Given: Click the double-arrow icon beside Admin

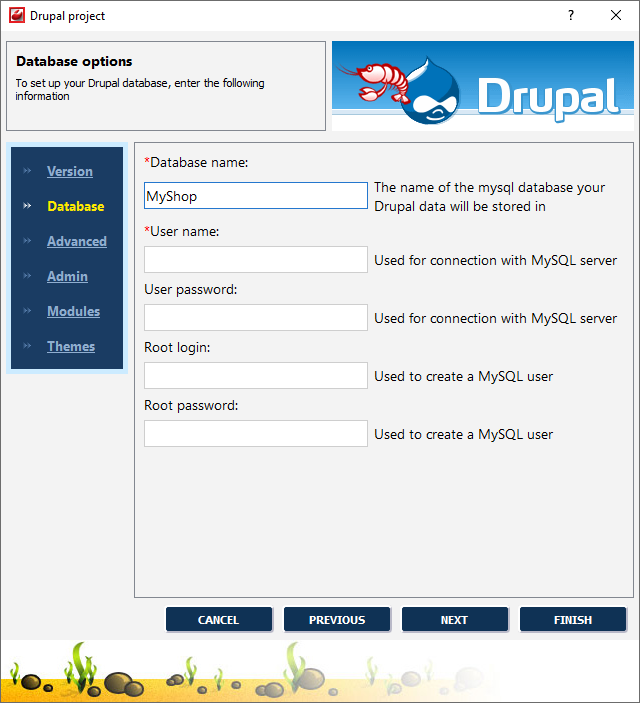Looking at the screenshot, I should 27,275.
